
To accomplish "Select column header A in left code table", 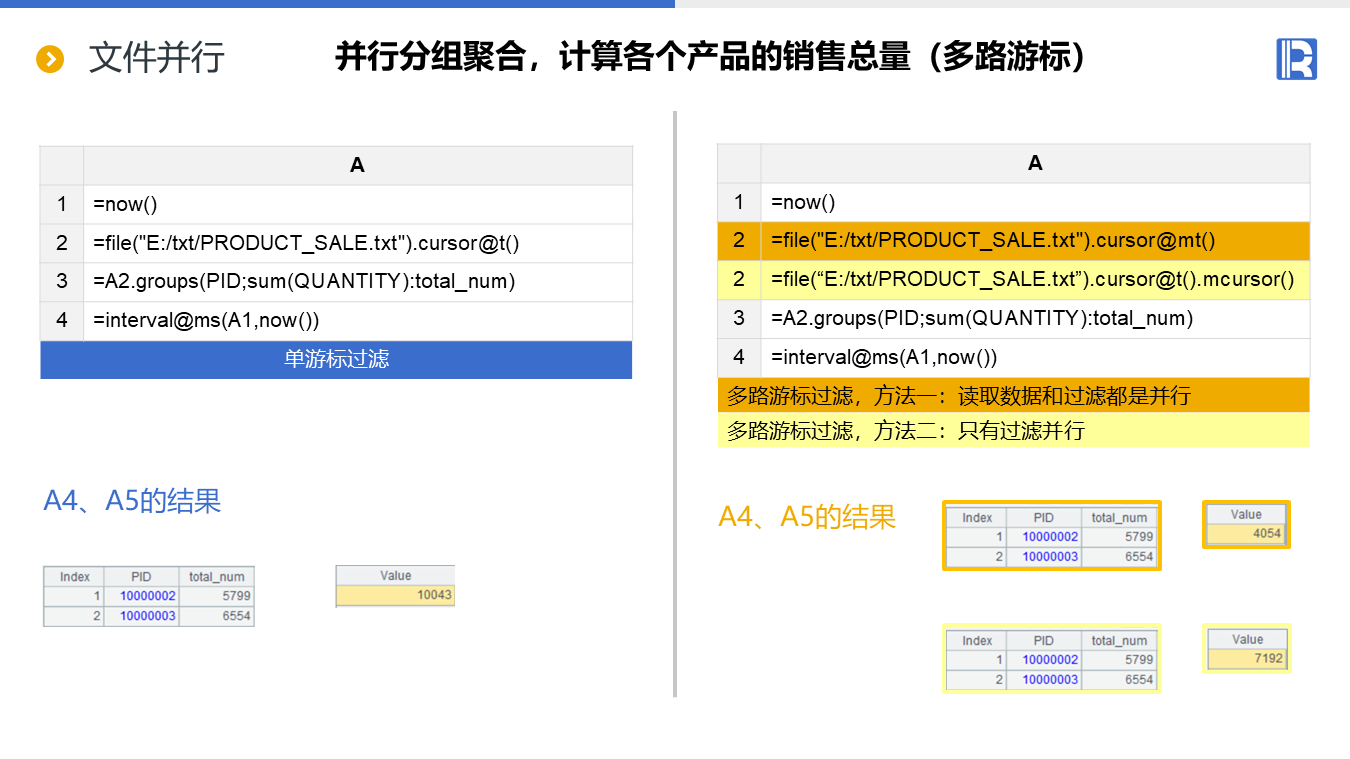I will (357, 166).
